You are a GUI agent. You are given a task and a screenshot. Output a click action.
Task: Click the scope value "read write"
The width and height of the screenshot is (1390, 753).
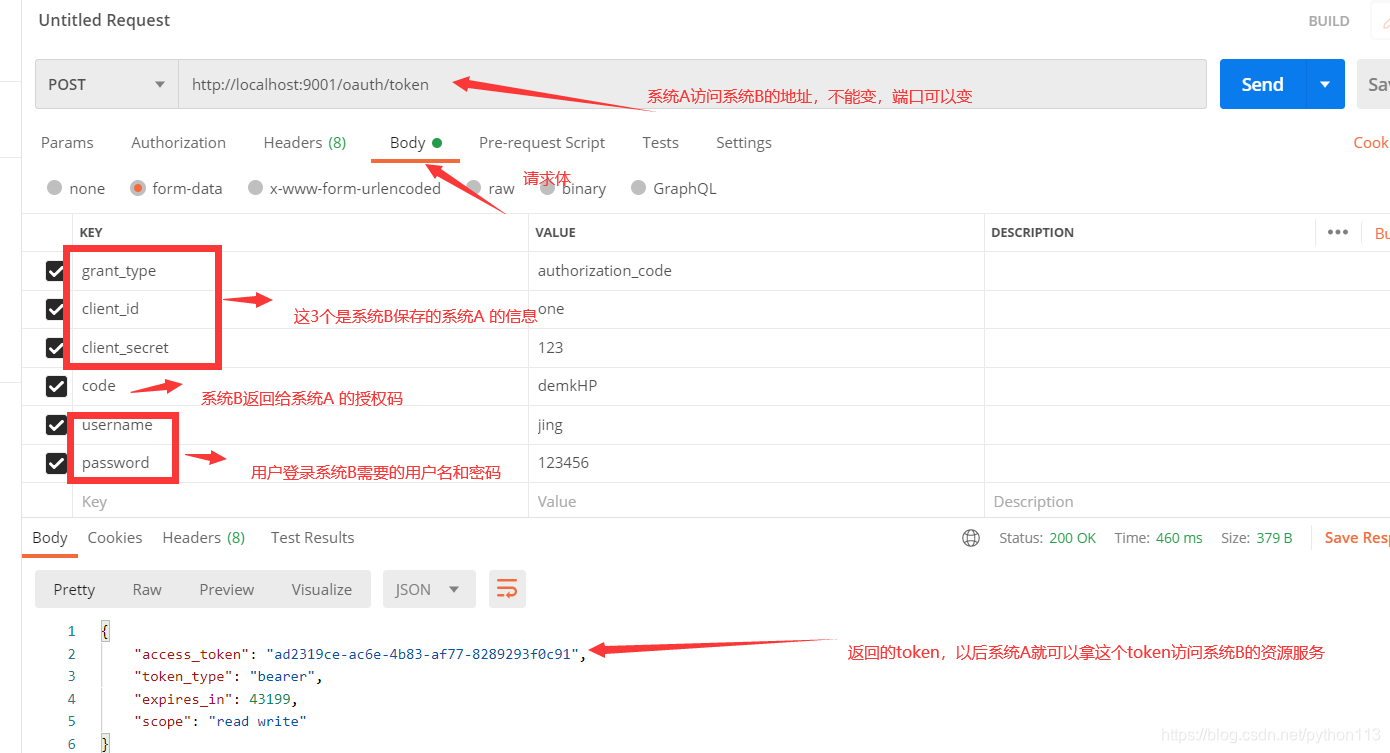pyautogui.click(x=257, y=721)
